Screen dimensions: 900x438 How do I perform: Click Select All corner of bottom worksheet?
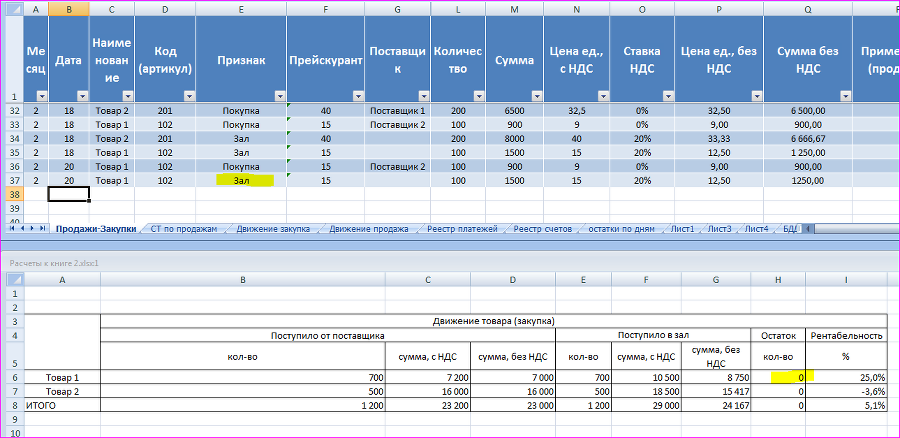(x=14, y=278)
